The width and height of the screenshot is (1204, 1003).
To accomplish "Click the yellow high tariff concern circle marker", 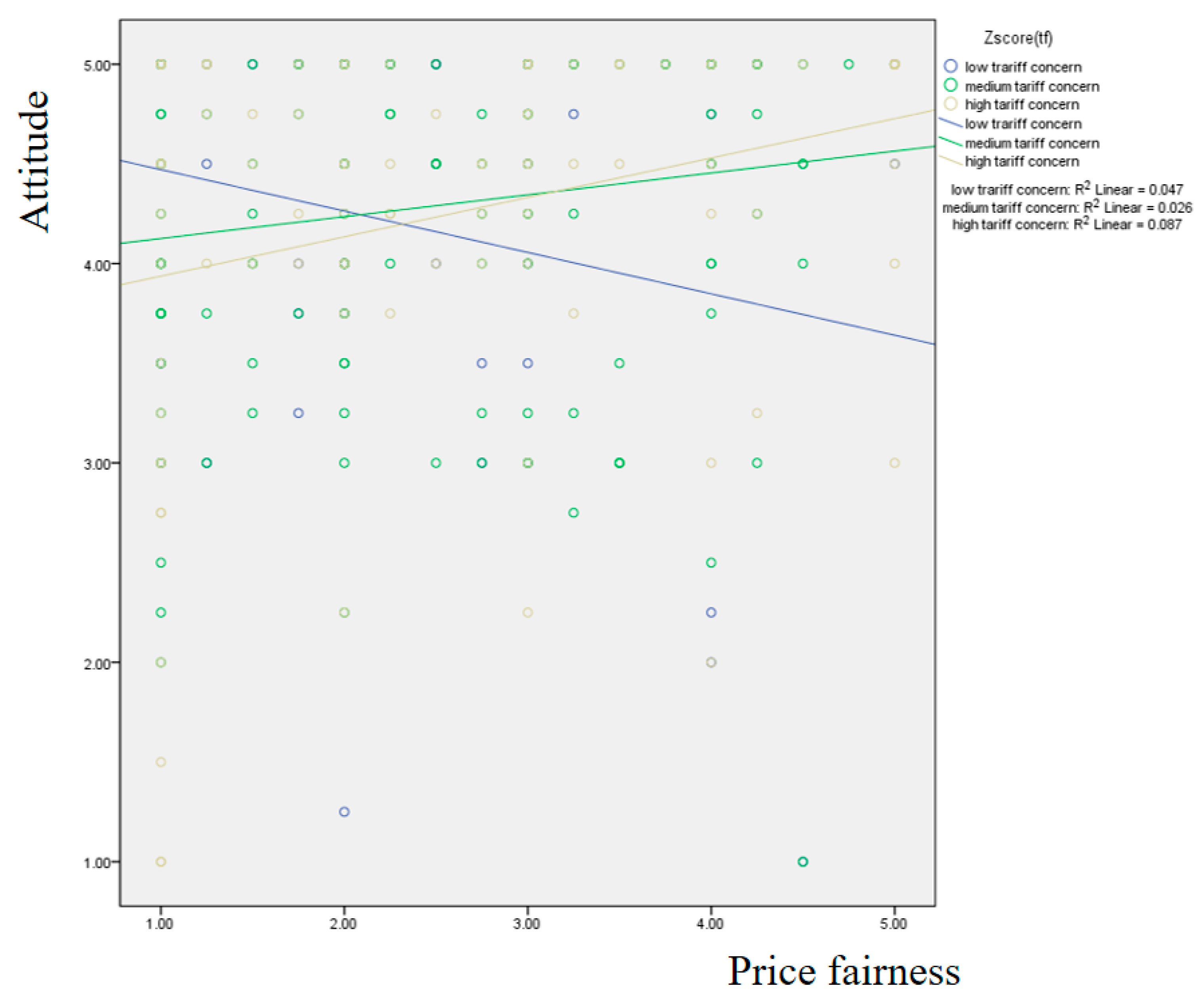I will (x=950, y=104).
